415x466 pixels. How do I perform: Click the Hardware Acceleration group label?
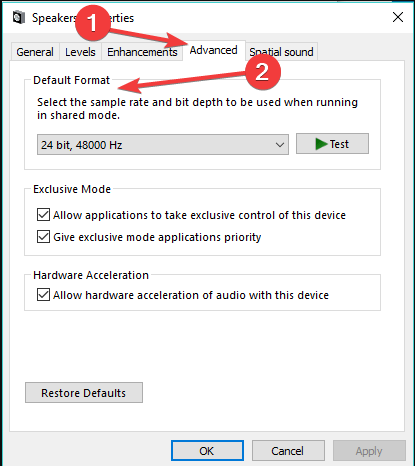pyautogui.click(x=91, y=275)
